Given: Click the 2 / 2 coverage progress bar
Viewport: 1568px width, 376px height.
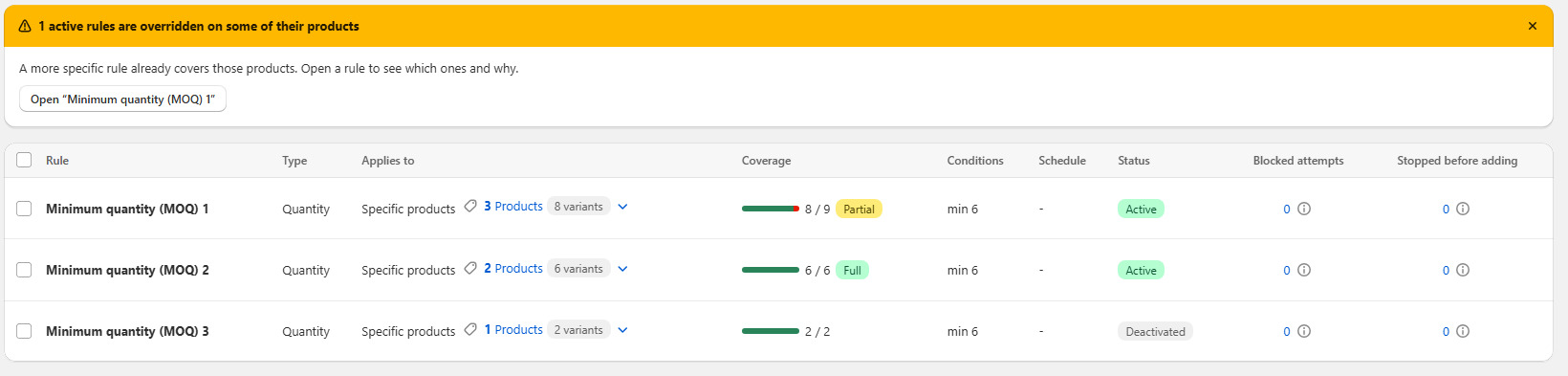Looking at the screenshot, I should coord(771,331).
